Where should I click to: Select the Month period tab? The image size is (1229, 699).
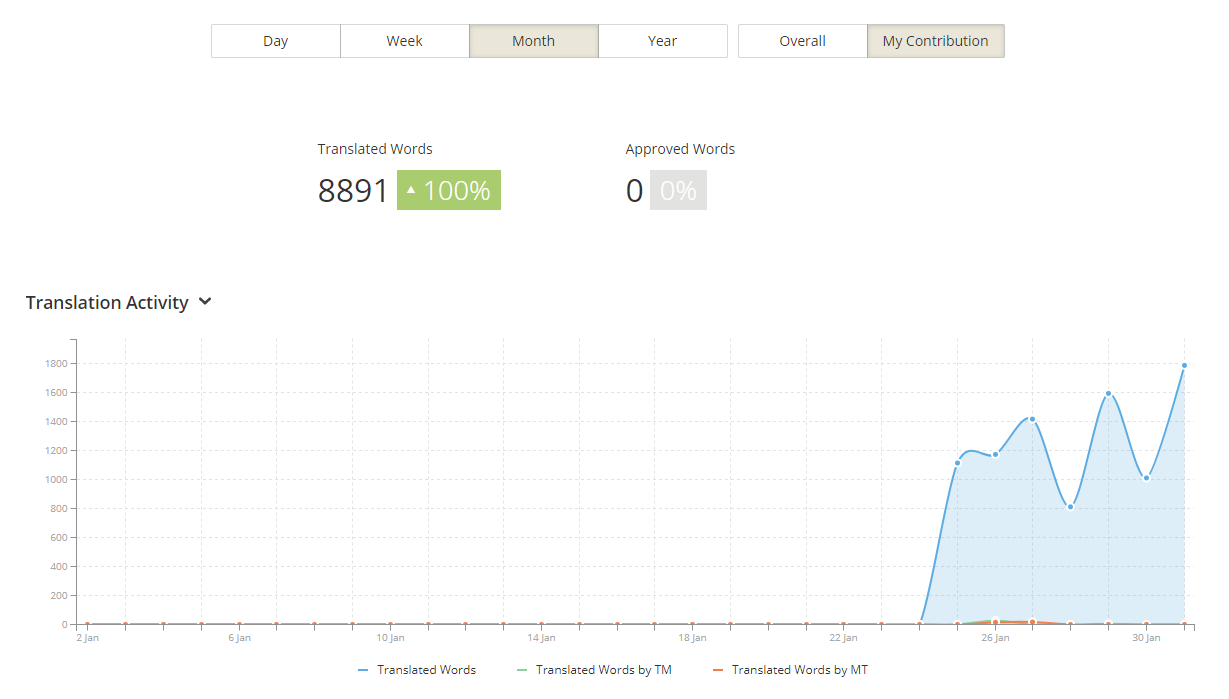click(534, 41)
